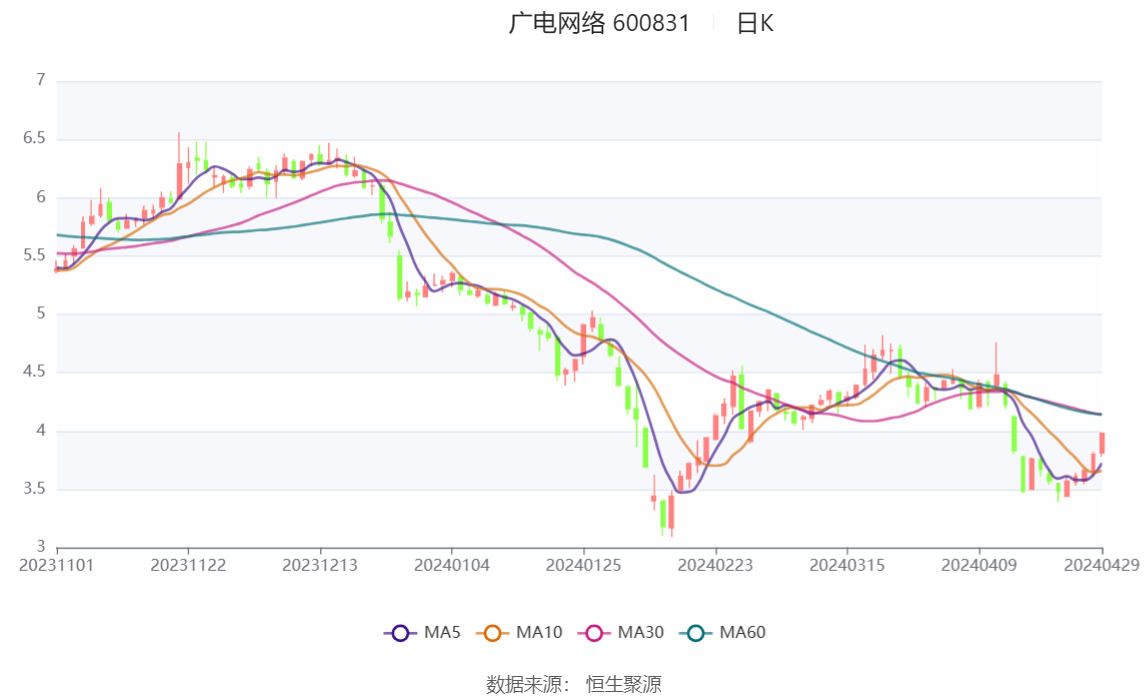
Task: Select the 日K chart period label
Action: [x=755, y=24]
